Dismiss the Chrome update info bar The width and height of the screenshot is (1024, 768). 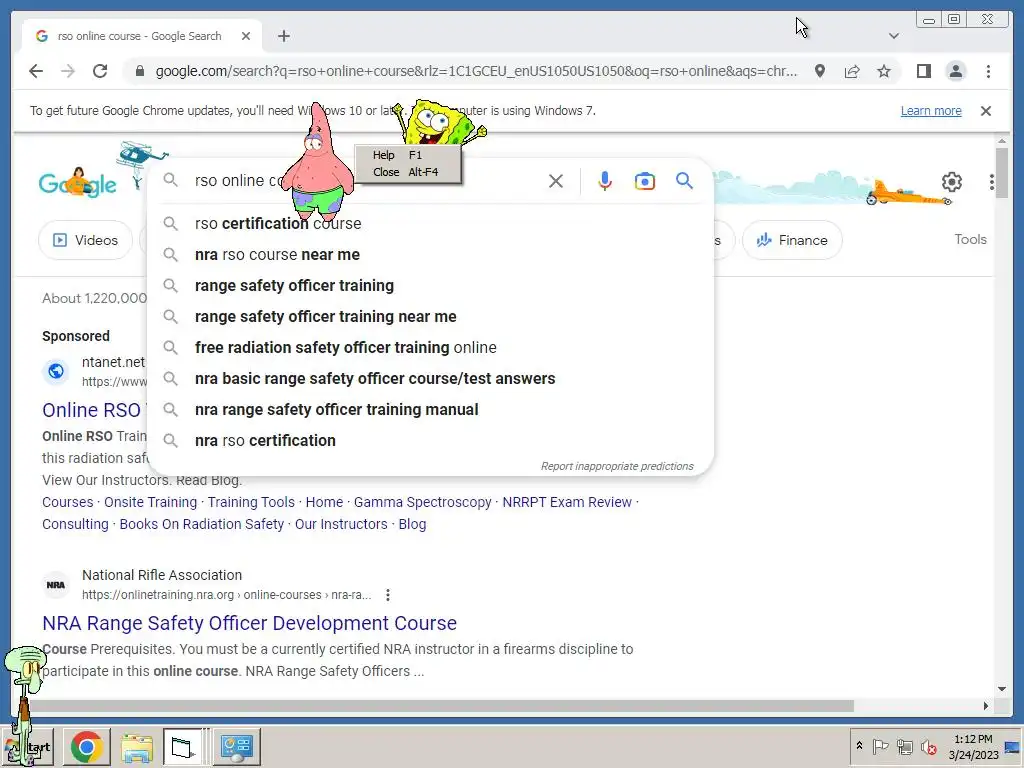click(985, 111)
